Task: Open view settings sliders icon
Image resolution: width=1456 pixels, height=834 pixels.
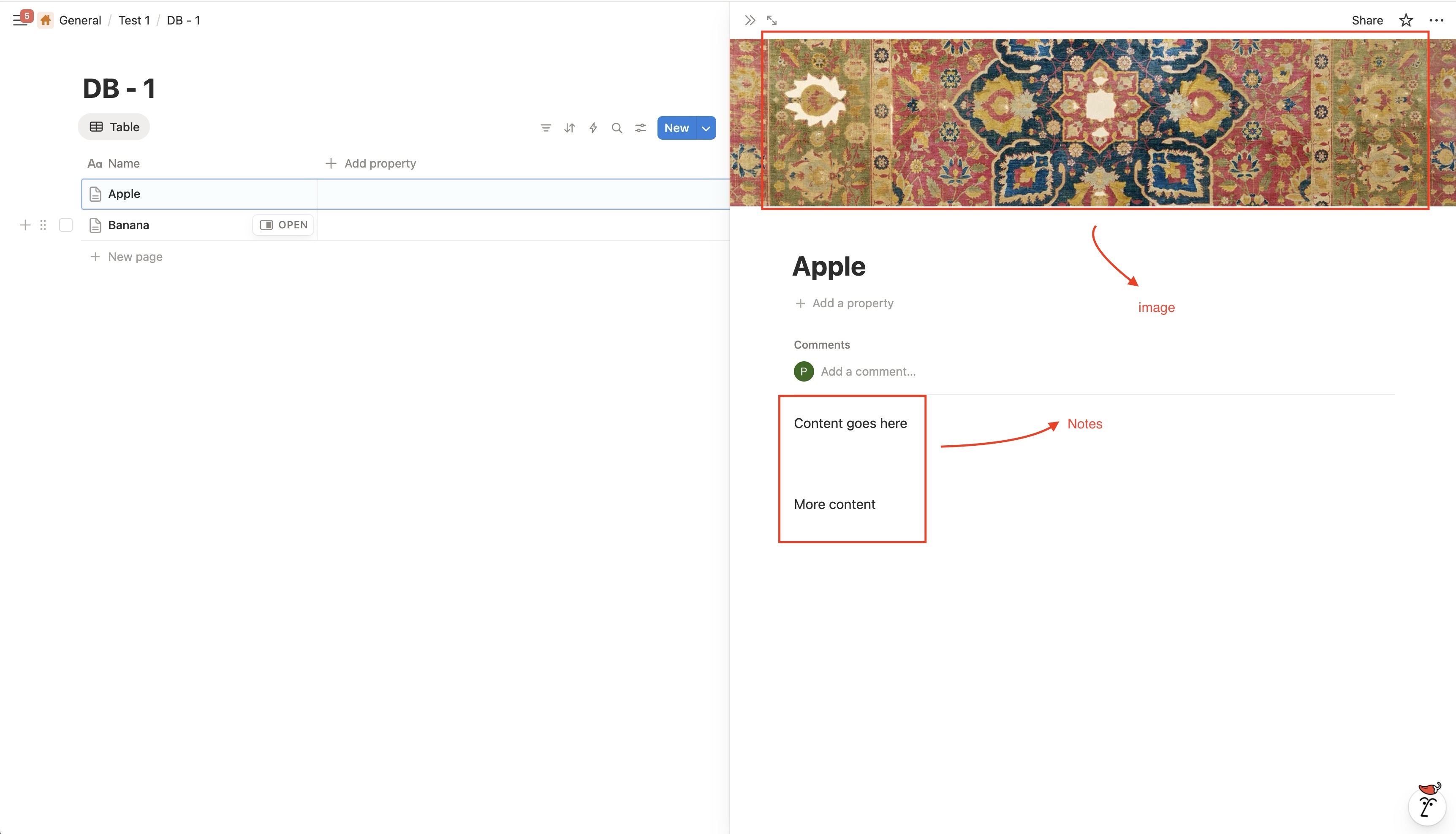Action: click(640, 128)
